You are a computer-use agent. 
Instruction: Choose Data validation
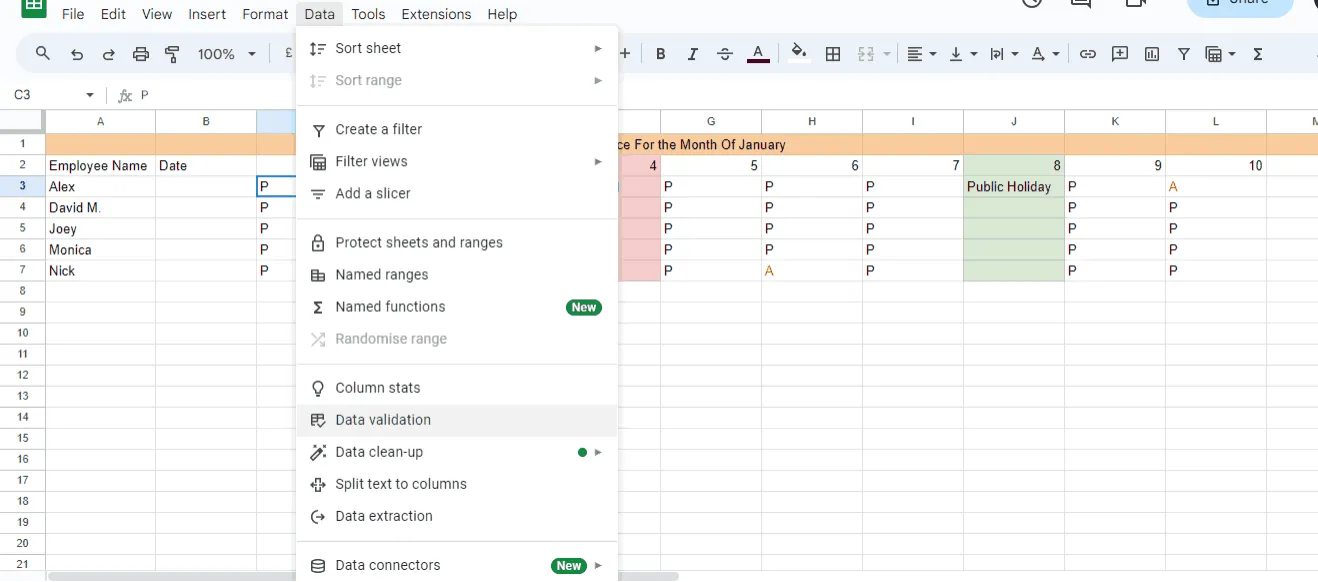tap(457, 420)
